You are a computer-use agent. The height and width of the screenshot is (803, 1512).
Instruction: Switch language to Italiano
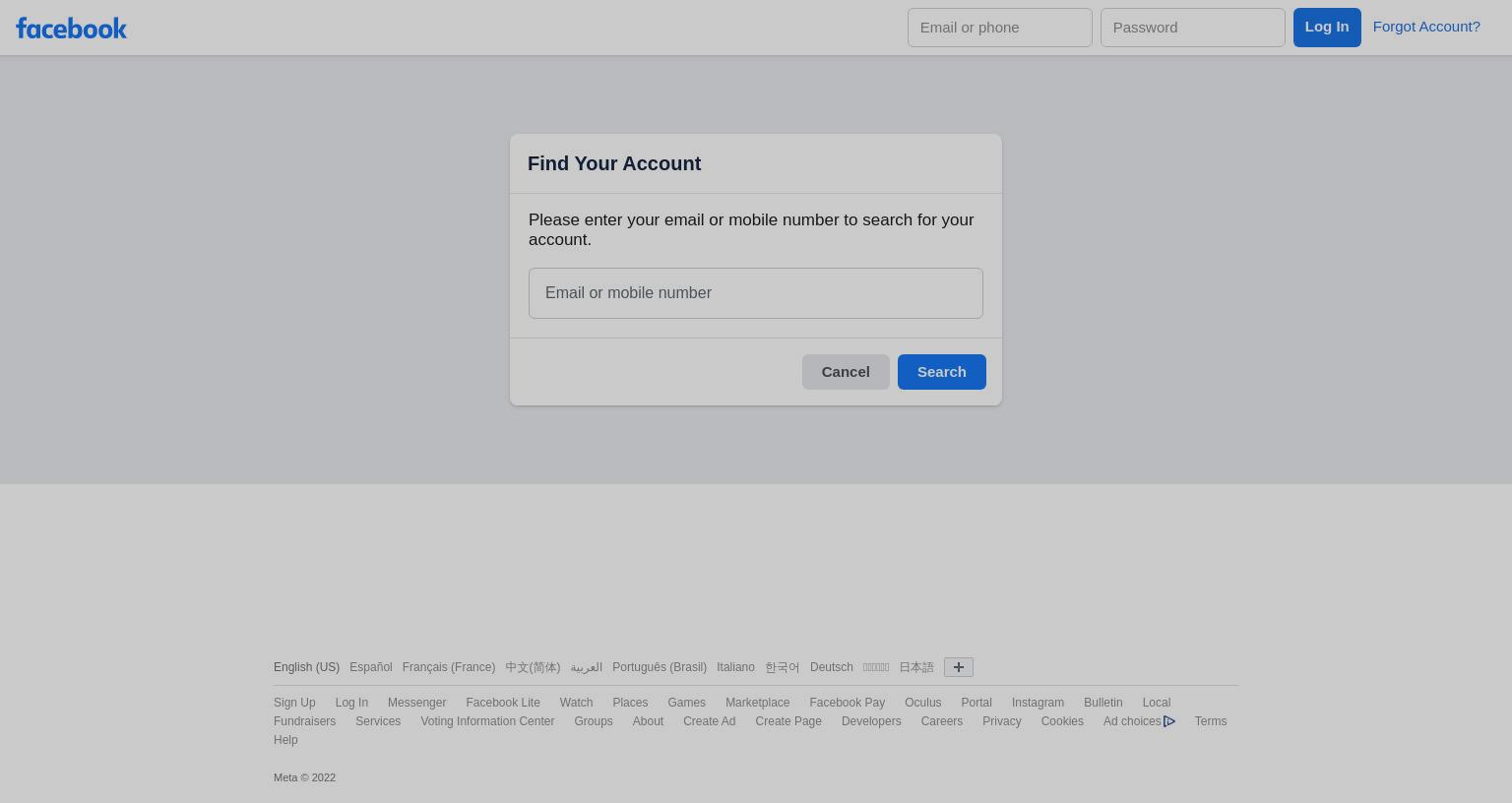click(x=735, y=667)
